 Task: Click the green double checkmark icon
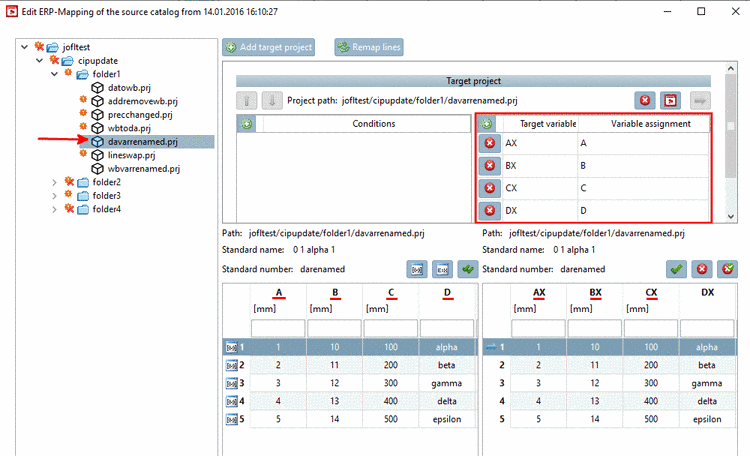[x=468, y=269]
